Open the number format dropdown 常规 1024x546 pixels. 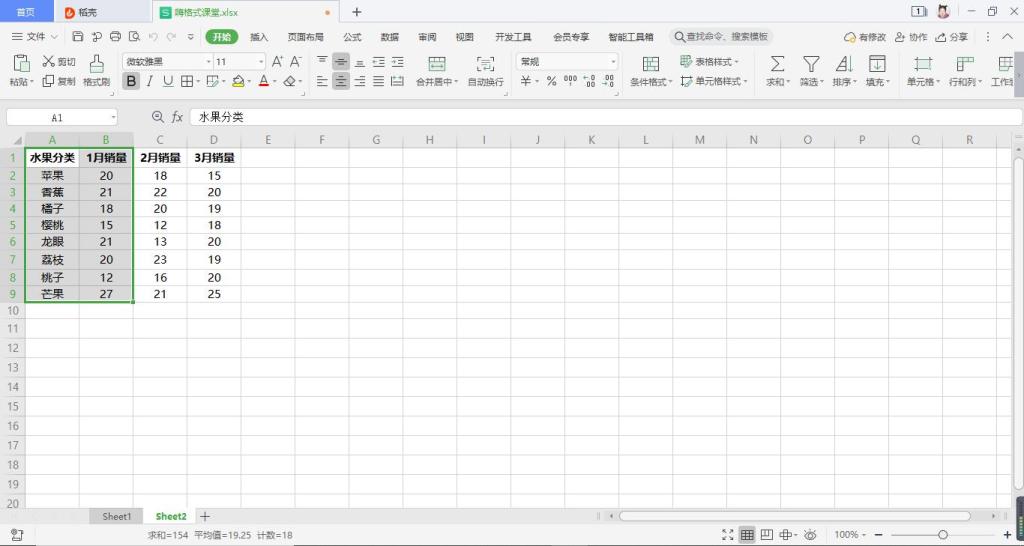click(x=567, y=61)
